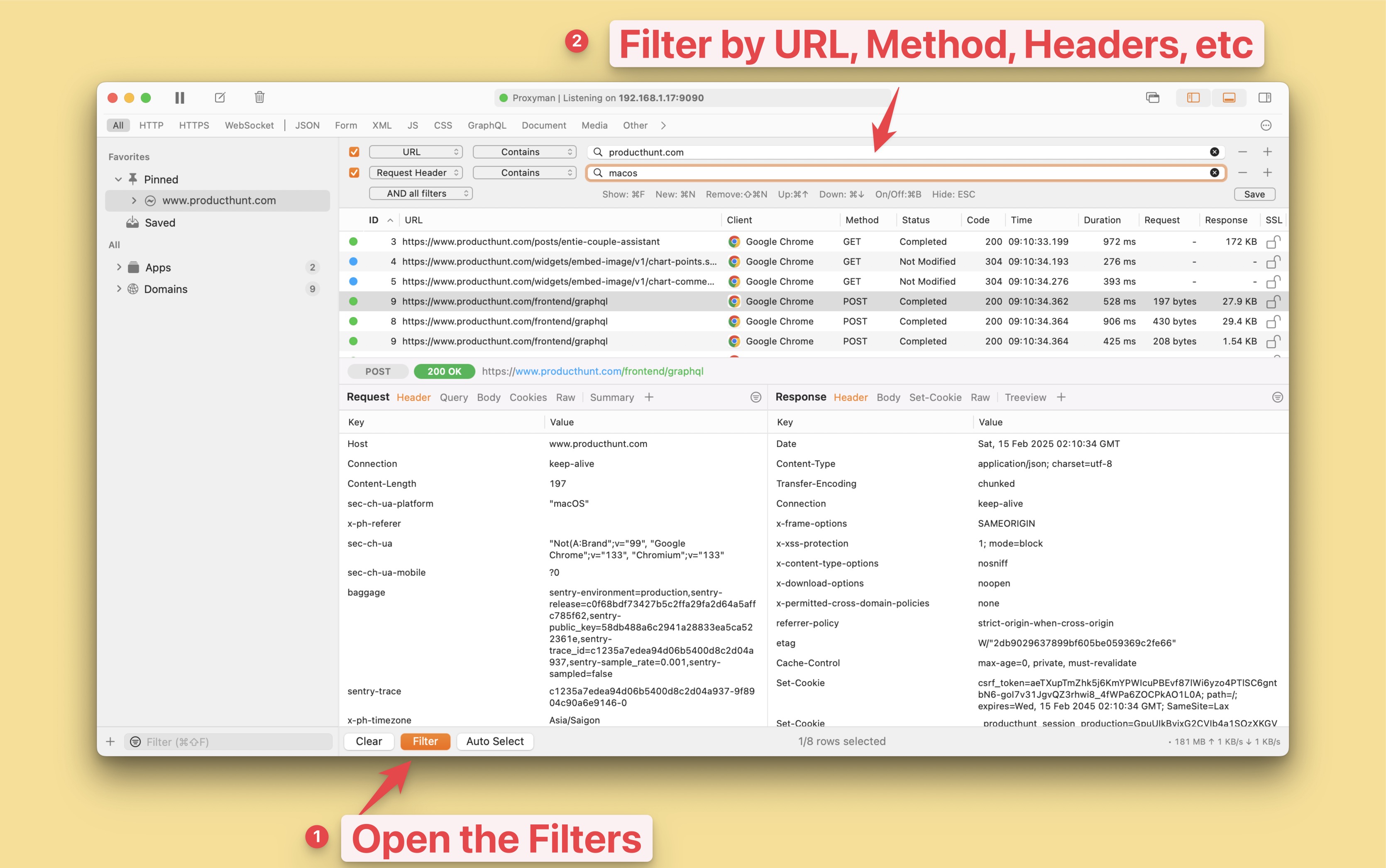Screen dimensions: 1386x868
Task: Open the Contains dropdown in URL row
Action: click(525, 152)
